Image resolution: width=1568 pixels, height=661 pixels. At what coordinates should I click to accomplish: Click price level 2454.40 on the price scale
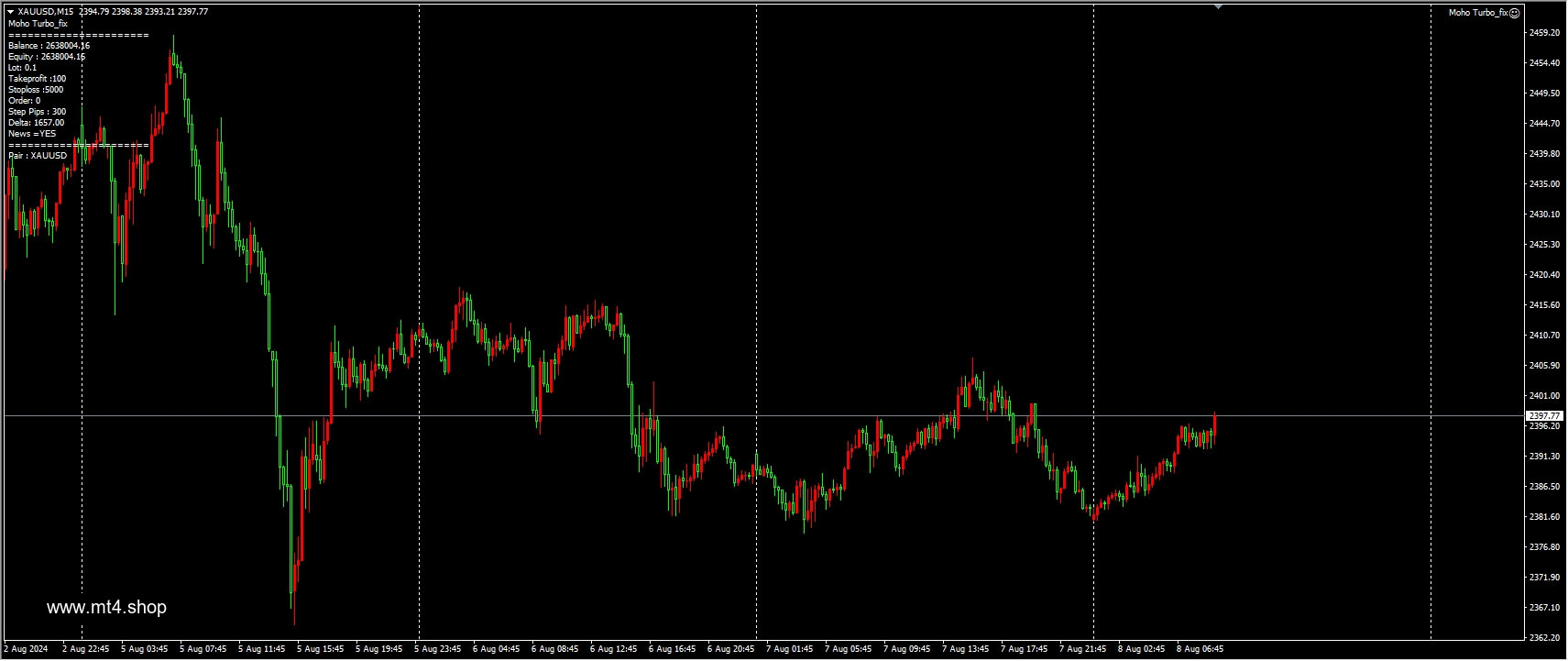1545,63
